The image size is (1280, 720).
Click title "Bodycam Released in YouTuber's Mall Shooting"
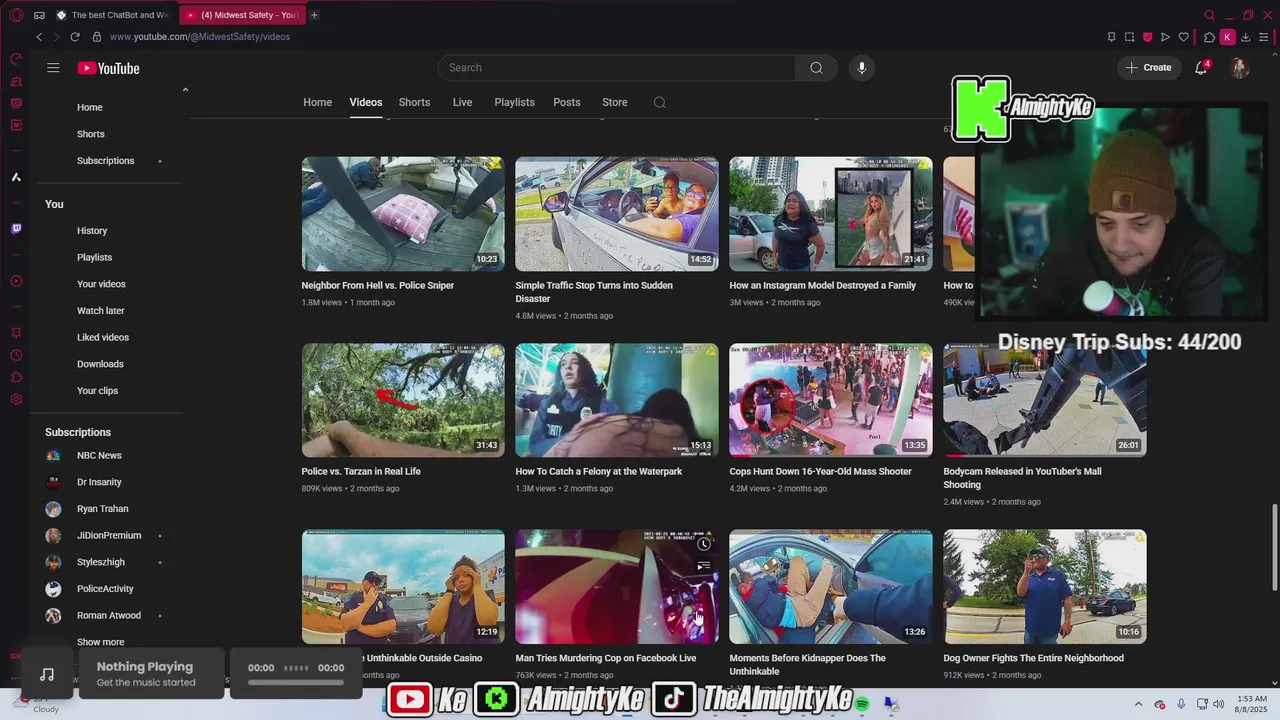tap(1022, 478)
